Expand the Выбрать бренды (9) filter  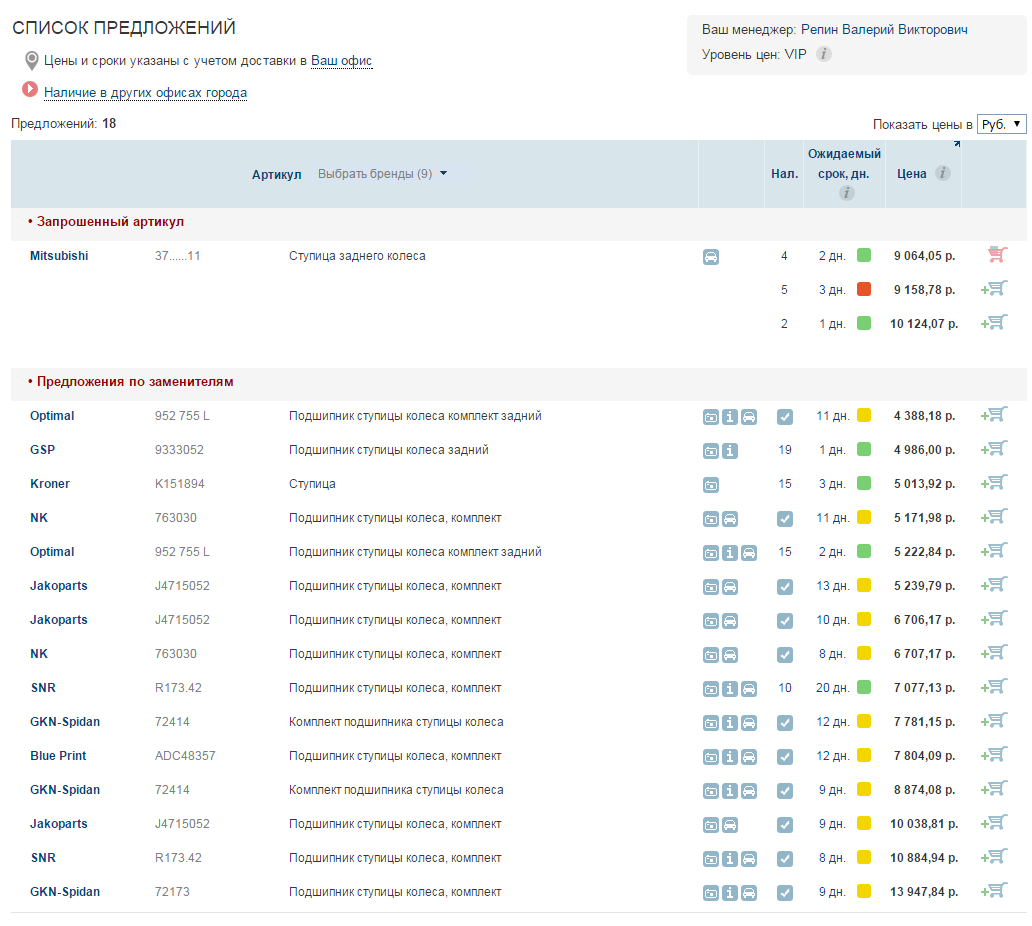382,174
